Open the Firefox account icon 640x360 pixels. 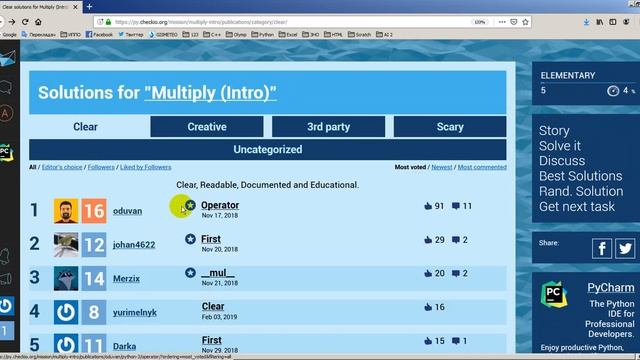click(x=626, y=22)
